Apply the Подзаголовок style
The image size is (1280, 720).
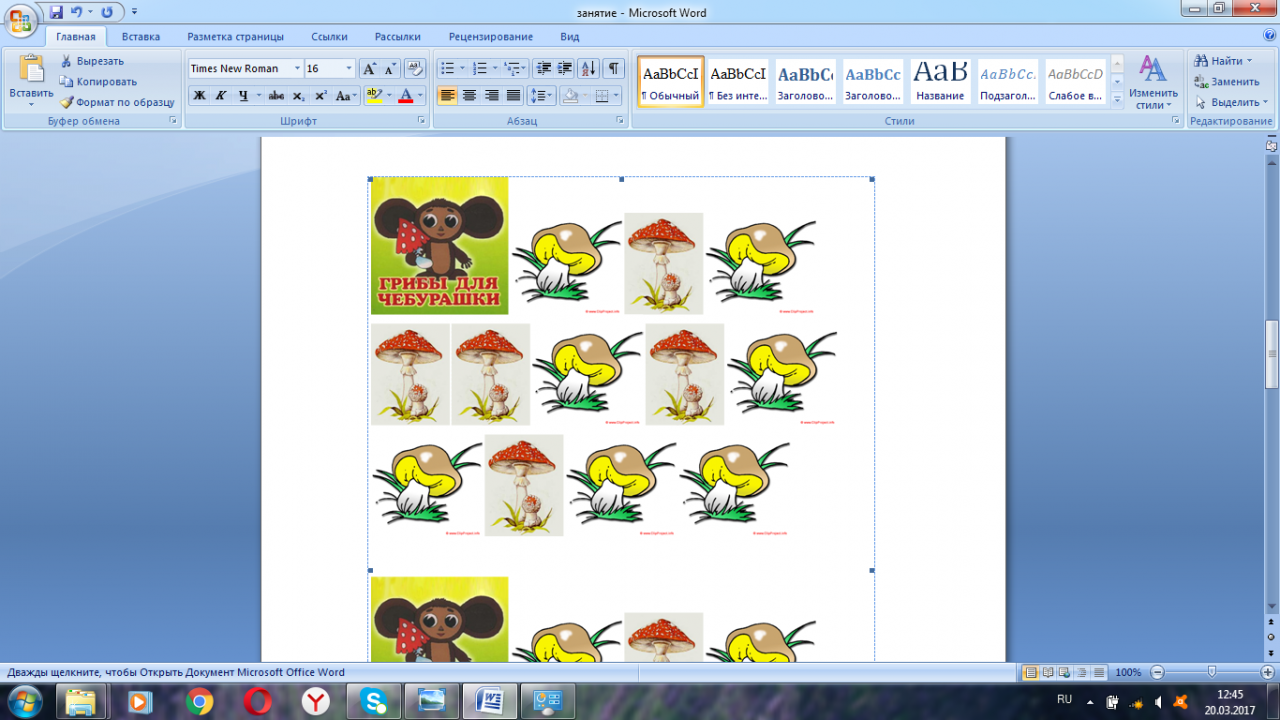click(x=1008, y=81)
